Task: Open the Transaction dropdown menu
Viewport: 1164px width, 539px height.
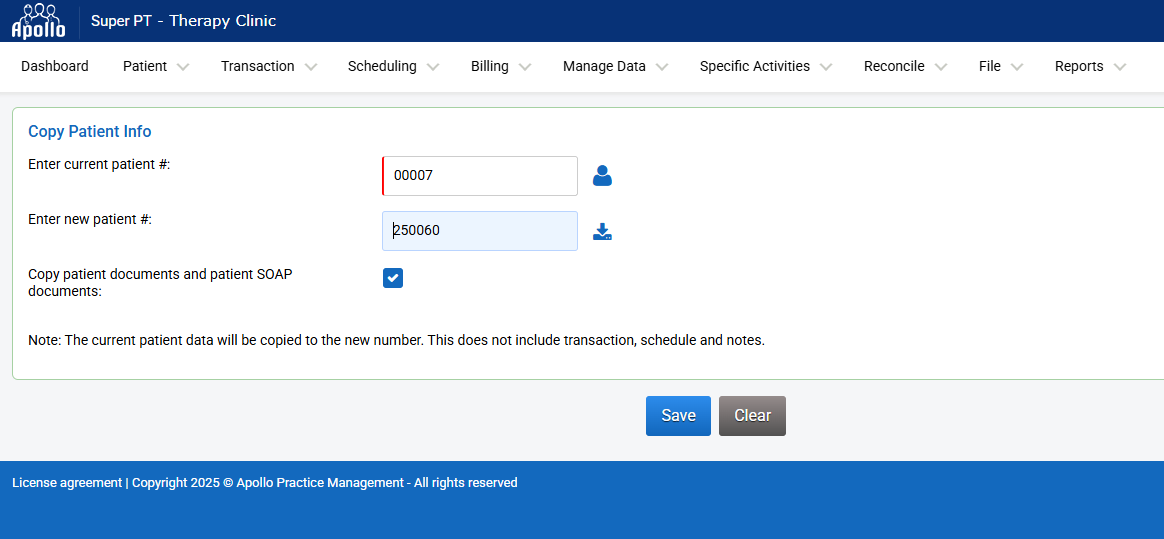Action: pyautogui.click(x=268, y=67)
